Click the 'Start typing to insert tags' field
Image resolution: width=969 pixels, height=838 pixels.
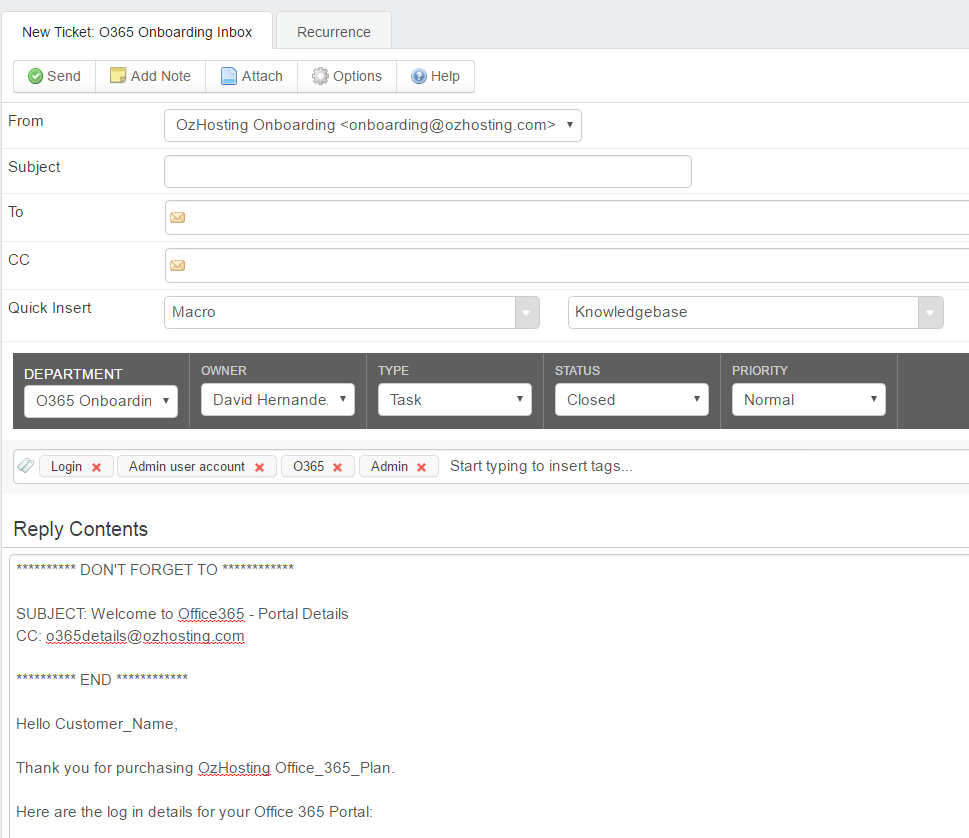pyautogui.click(x=541, y=466)
